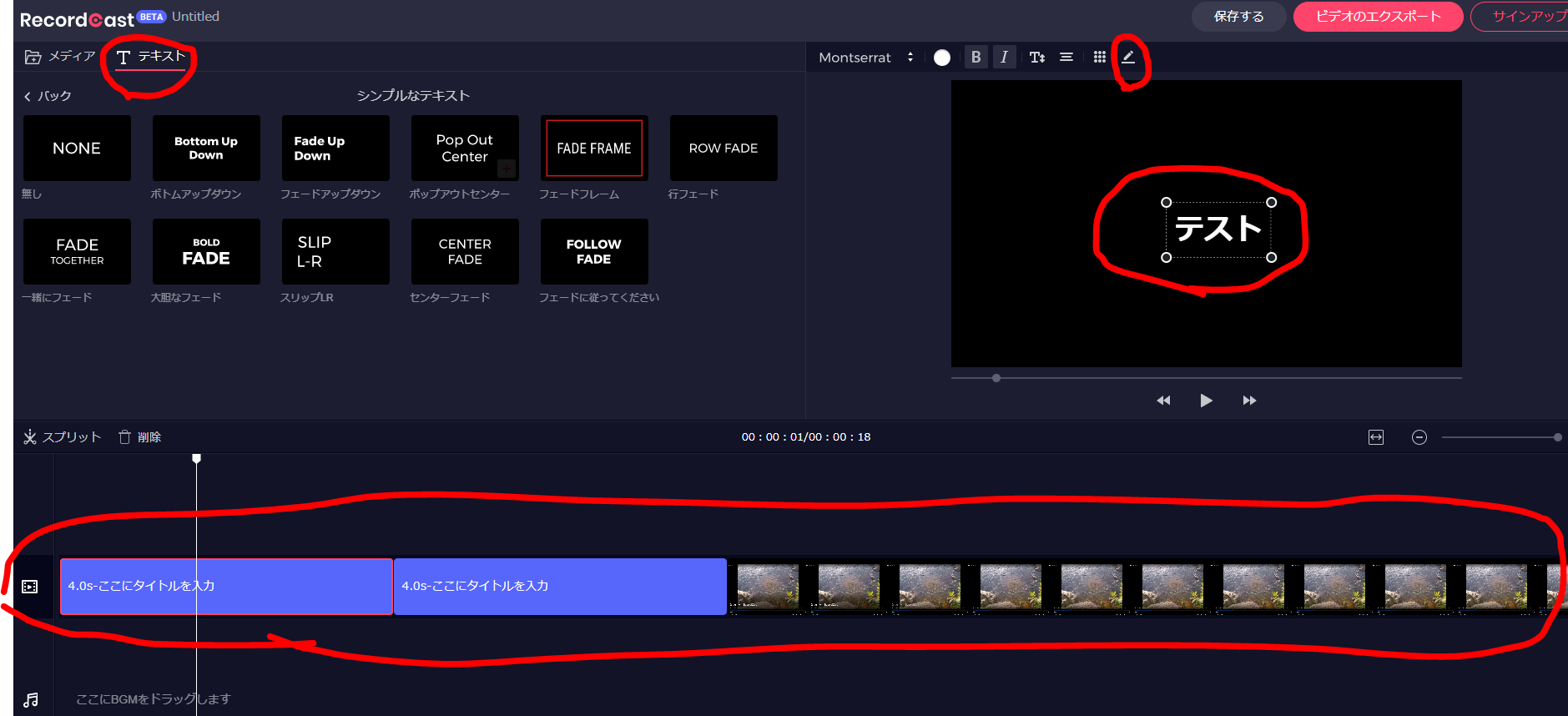Switch to the テキスト tab
Image resolution: width=1568 pixels, height=716 pixels.
point(151,56)
